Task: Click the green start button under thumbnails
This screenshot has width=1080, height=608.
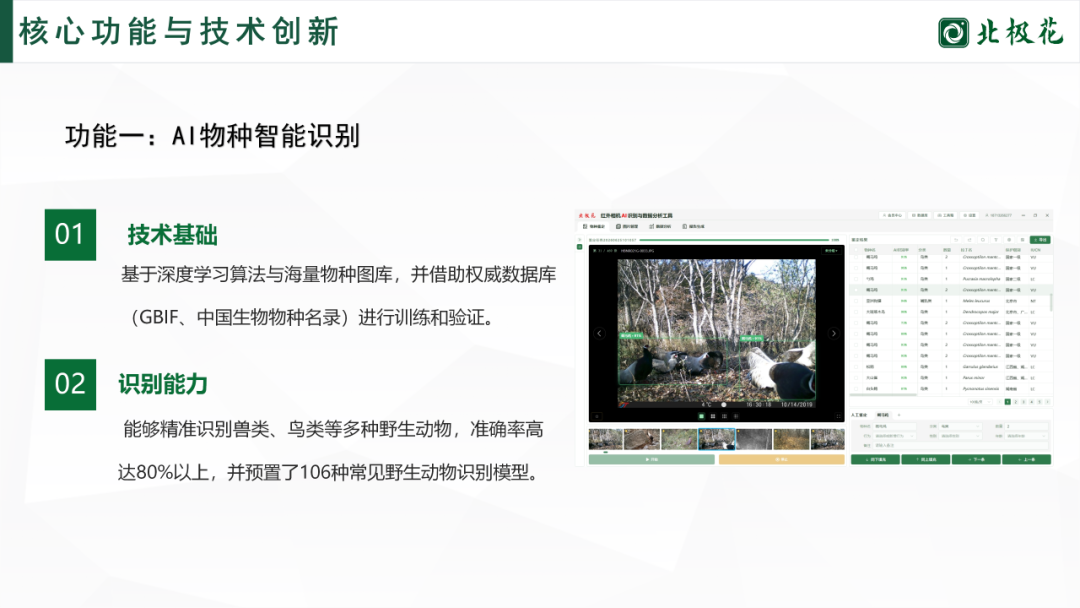Action: coord(652,459)
